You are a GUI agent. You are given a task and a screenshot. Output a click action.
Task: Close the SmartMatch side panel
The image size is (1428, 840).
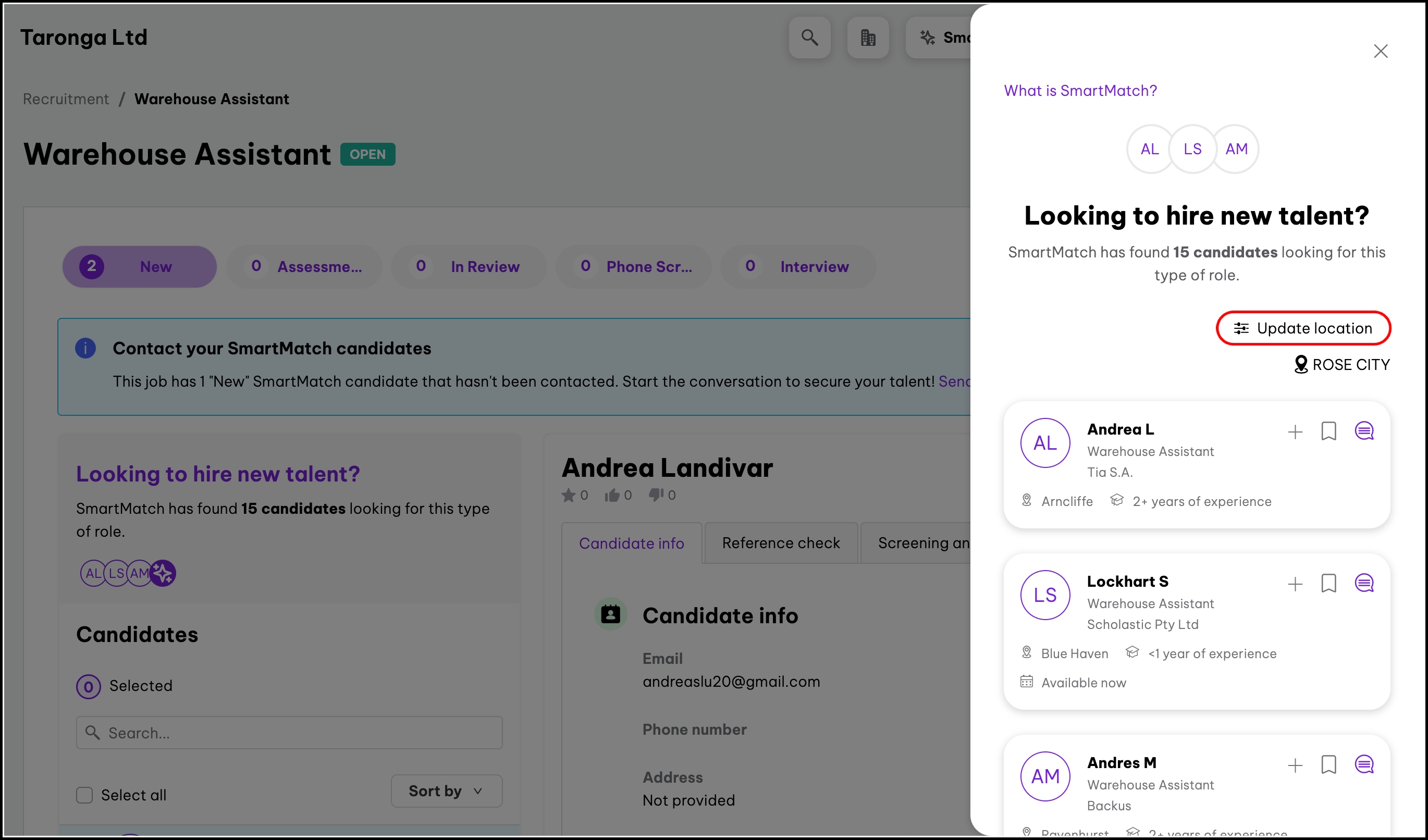1381,51
